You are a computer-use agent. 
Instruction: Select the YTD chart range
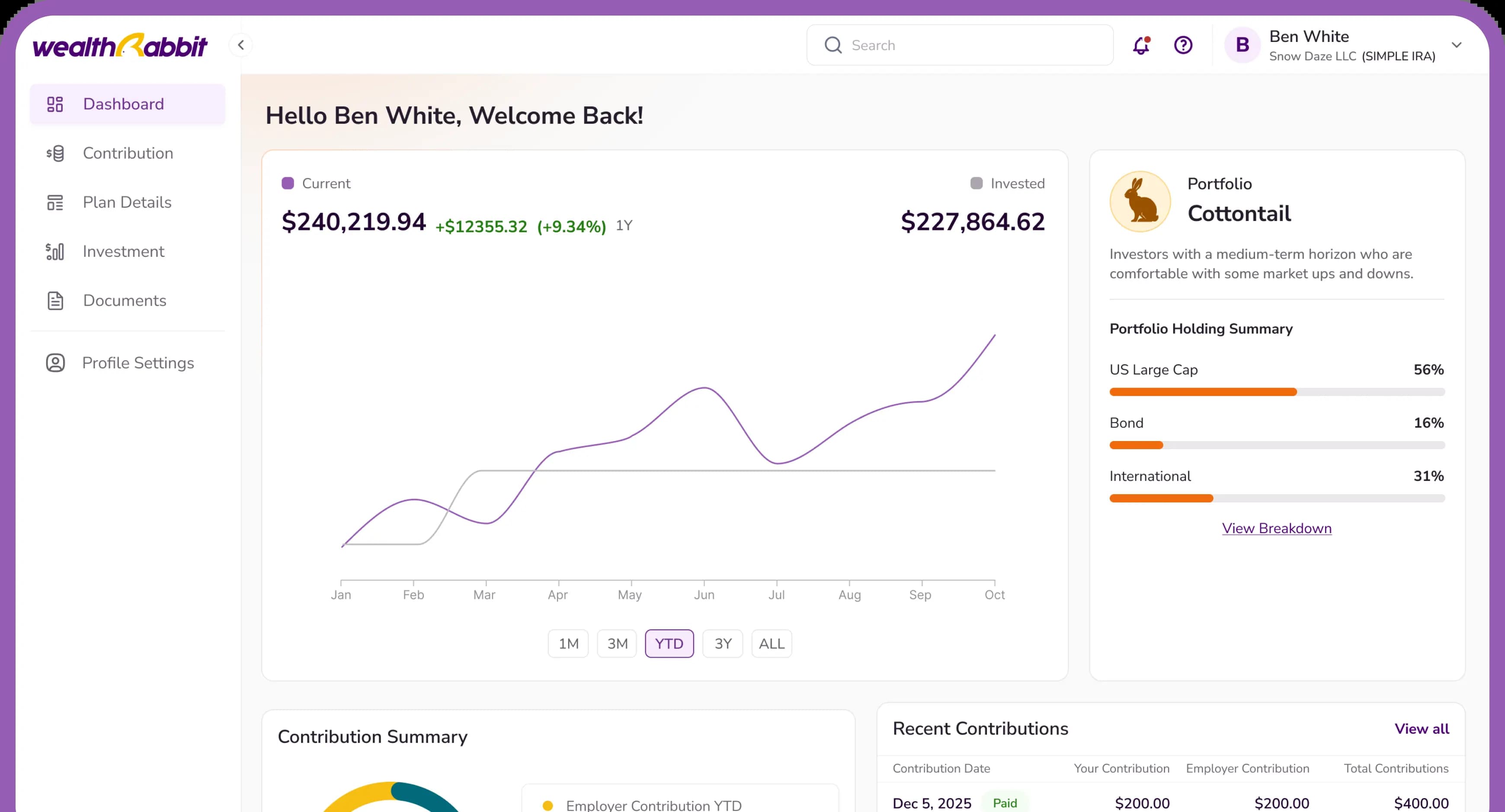[x=669, y=643]
